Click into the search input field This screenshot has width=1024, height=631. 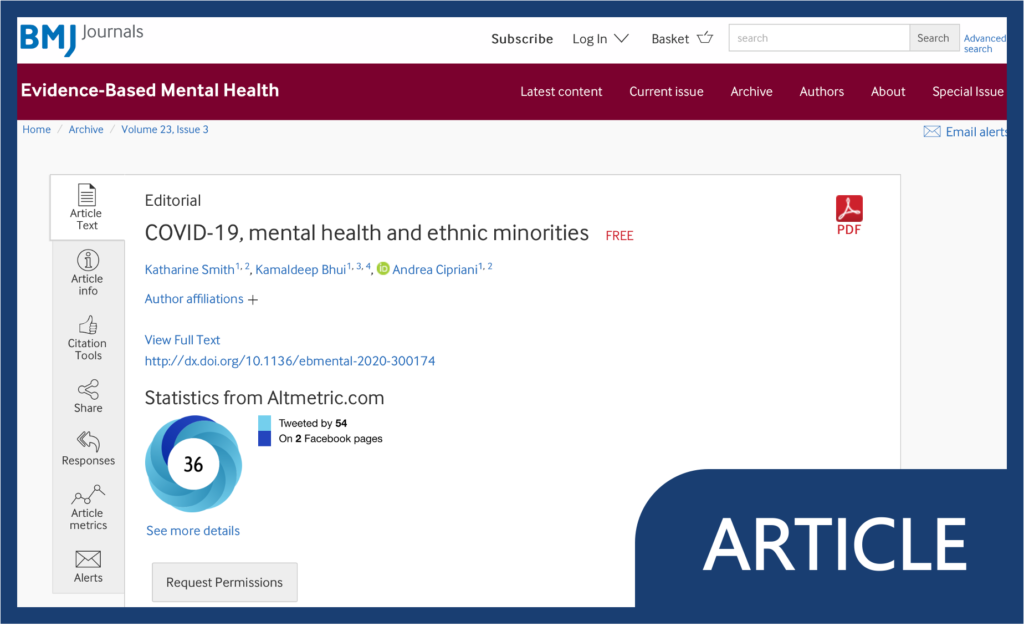(818, 38)
